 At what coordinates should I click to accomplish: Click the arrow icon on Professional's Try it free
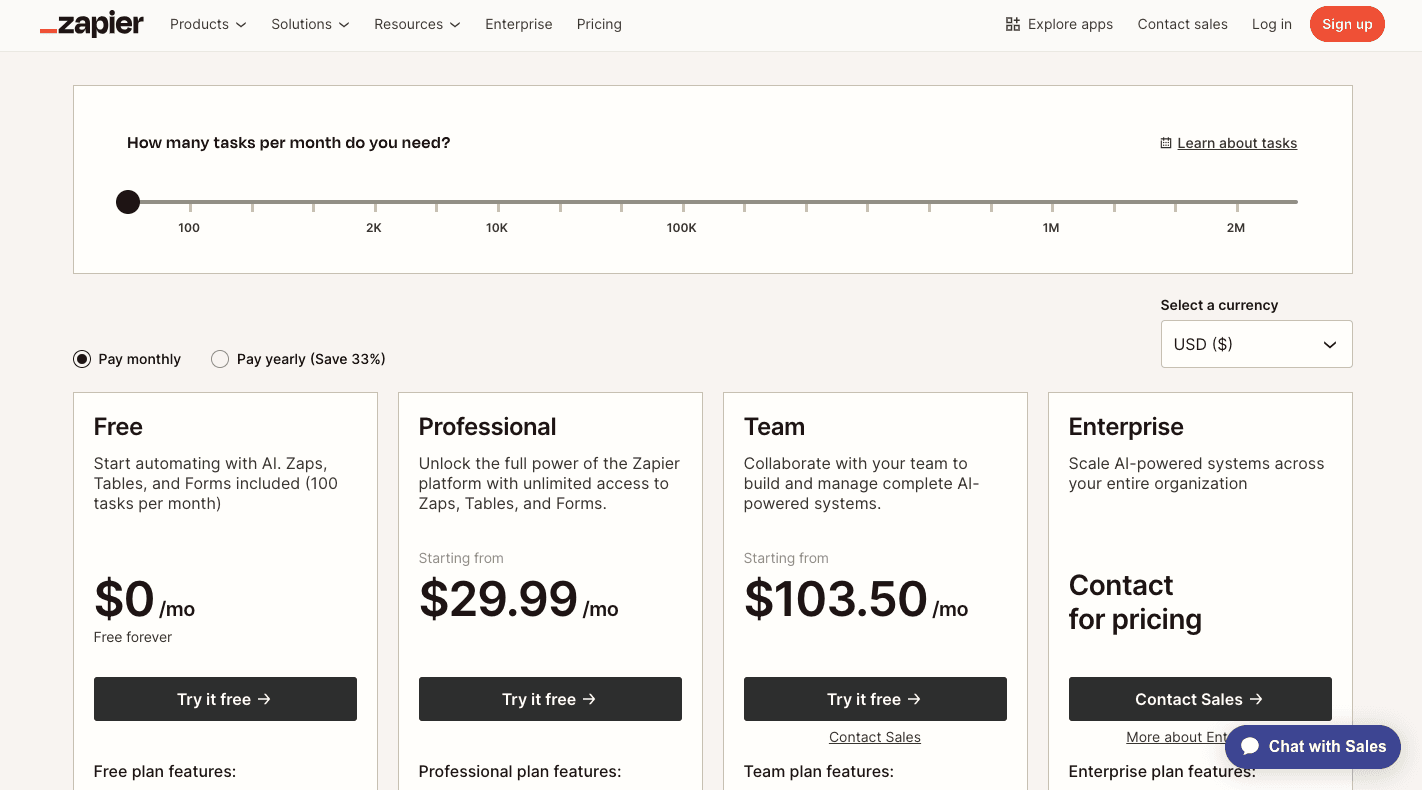tap(588, 699)
